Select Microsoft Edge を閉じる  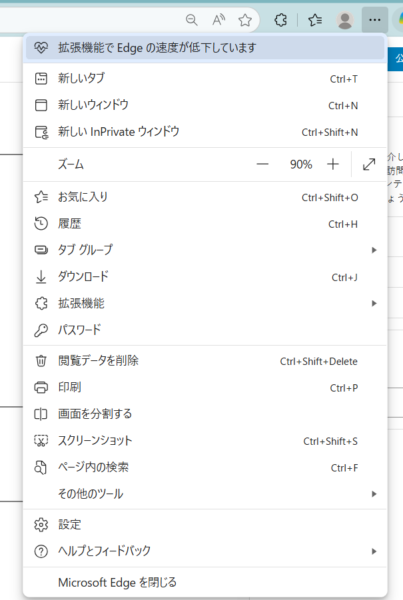click(x=205, y=582)
